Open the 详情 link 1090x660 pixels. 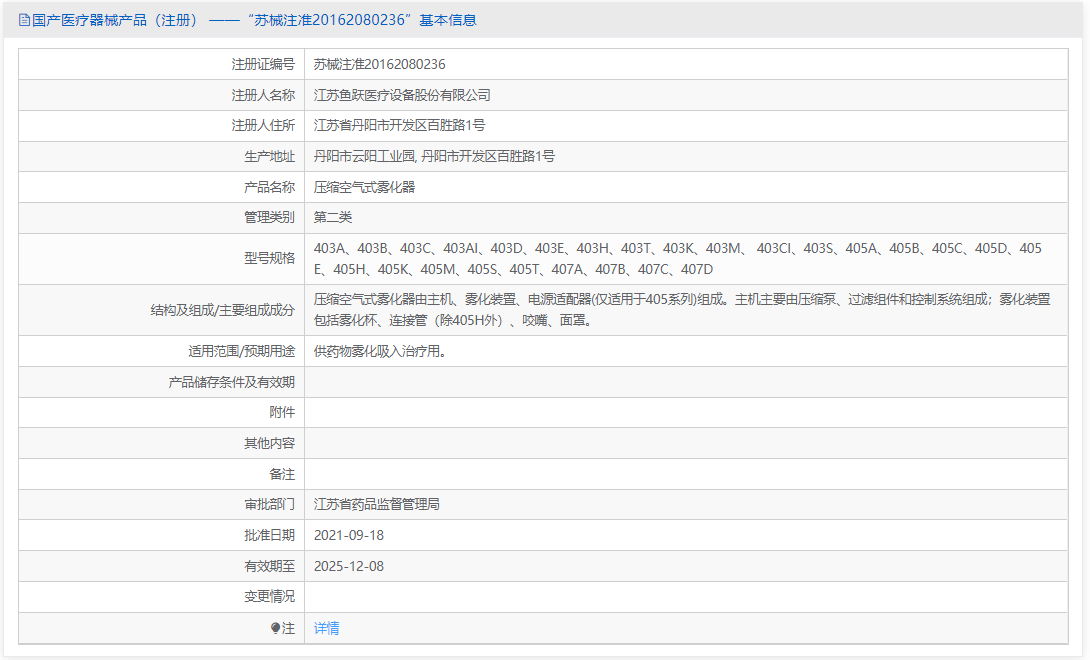(x=327, y=627)
